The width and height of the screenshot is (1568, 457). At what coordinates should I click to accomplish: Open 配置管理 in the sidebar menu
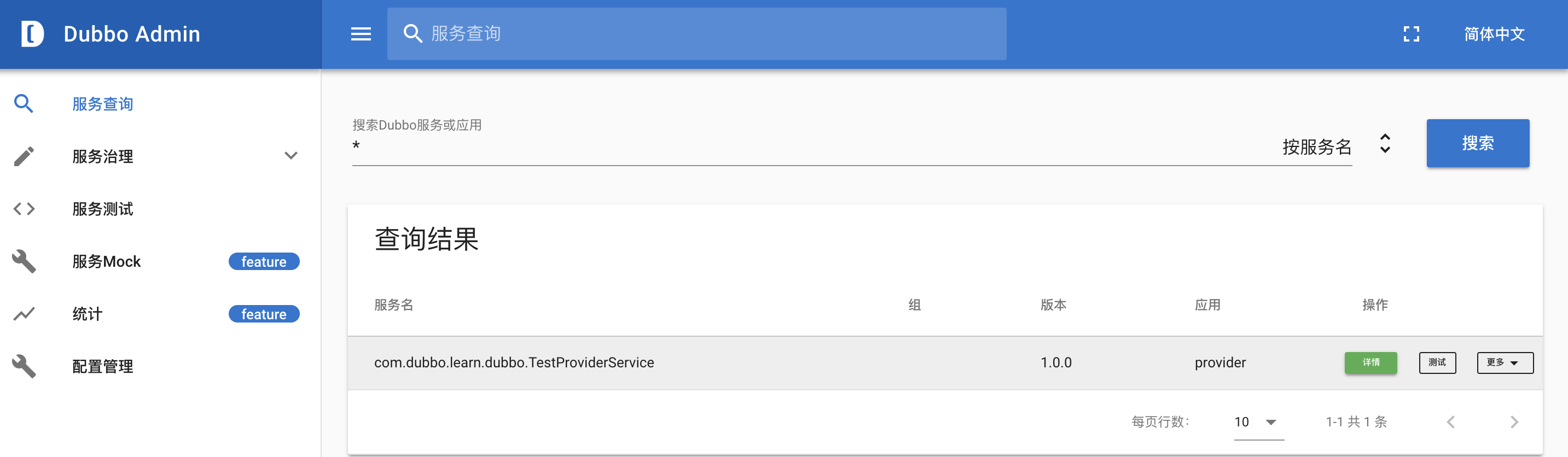[102, 366]
